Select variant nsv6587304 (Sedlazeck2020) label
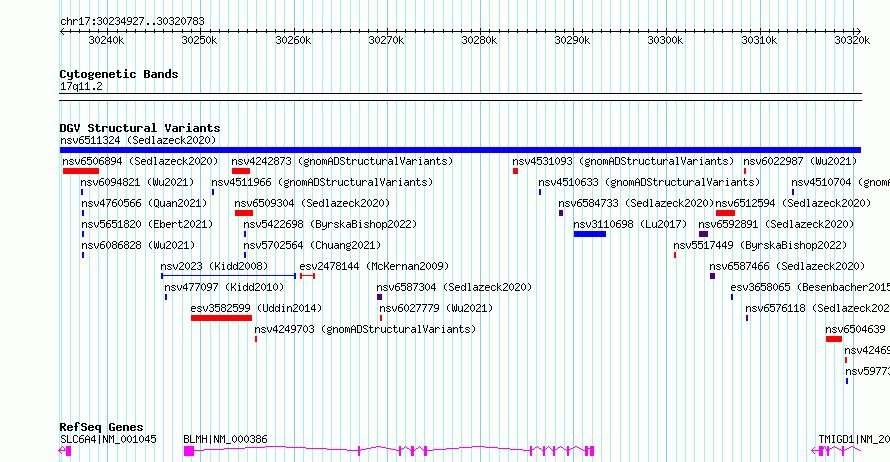The height and width of the screenshot is (462, 890). point(454,287)
